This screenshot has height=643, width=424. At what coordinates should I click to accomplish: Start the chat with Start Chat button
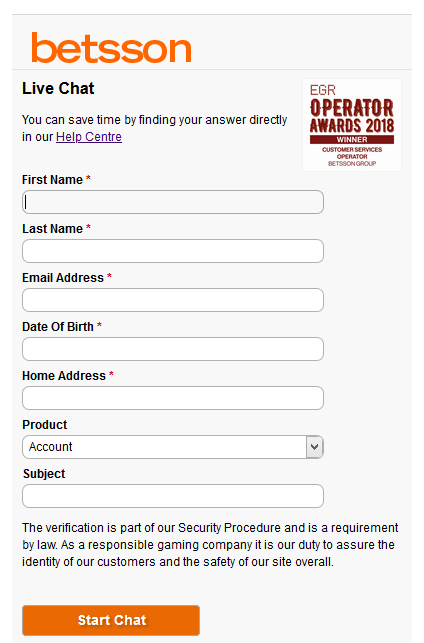click(111, 620)
